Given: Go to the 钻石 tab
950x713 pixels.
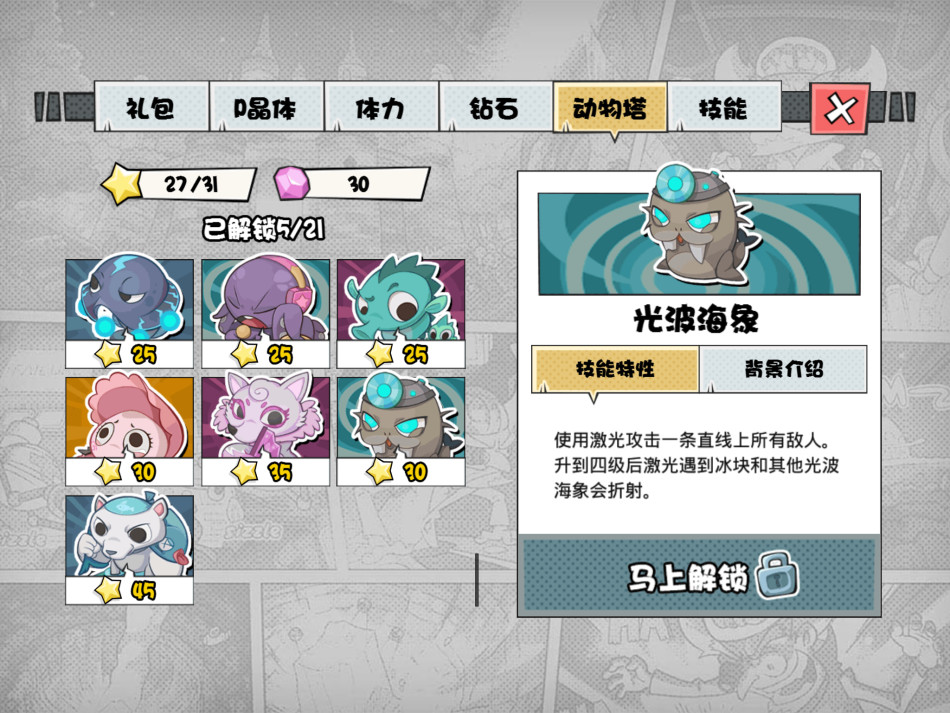Looking at the screenshot, I should (495, 107).
